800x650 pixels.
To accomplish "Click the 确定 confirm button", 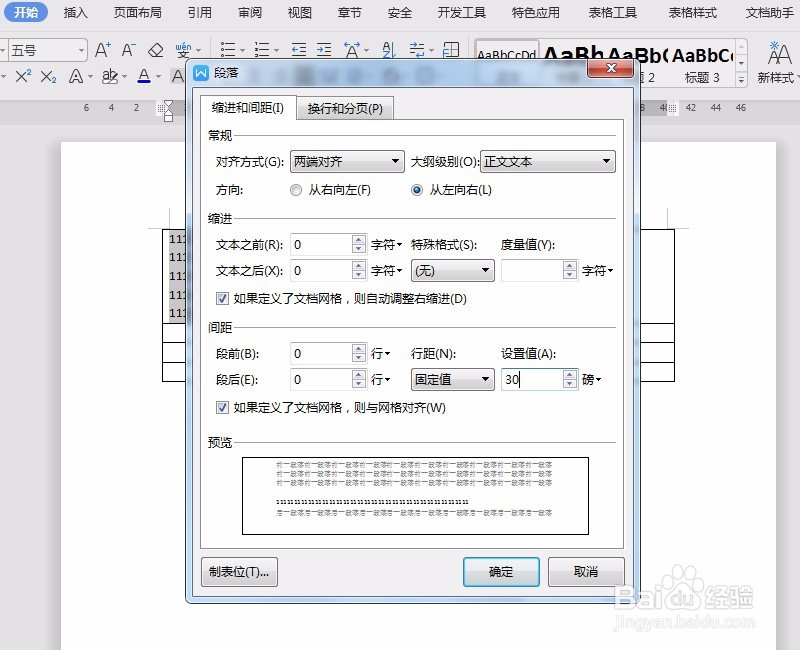I will pyautogui.click(x=500, y=572).
